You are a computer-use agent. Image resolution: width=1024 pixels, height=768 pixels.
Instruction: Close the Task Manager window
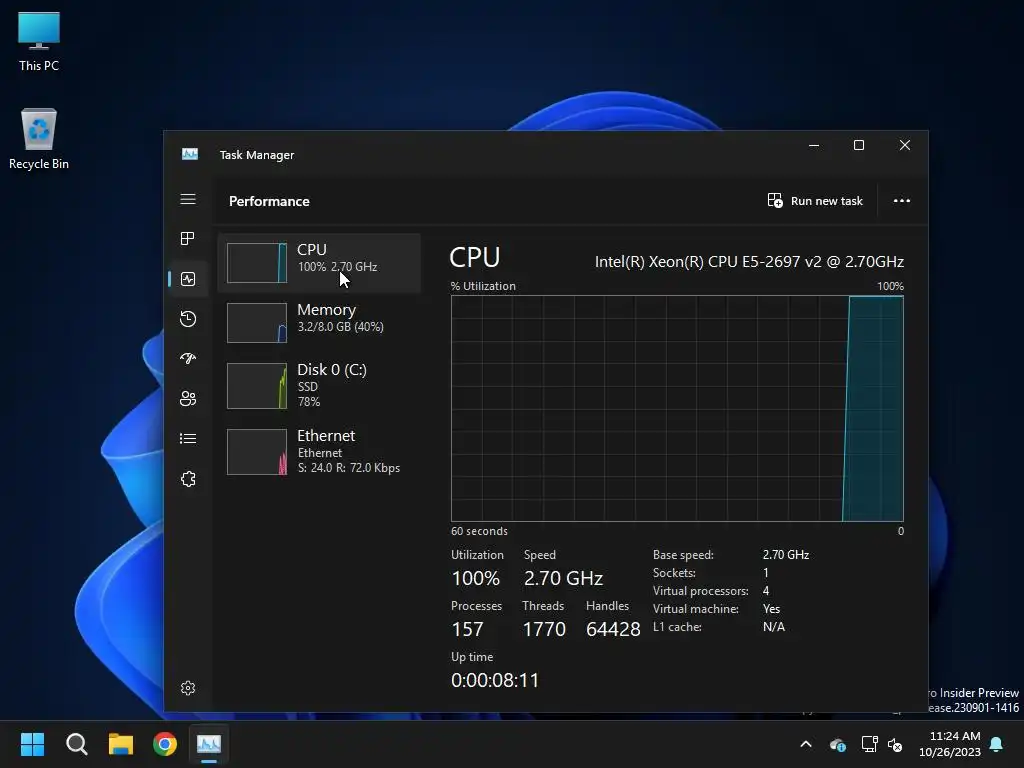pos(904,146)
